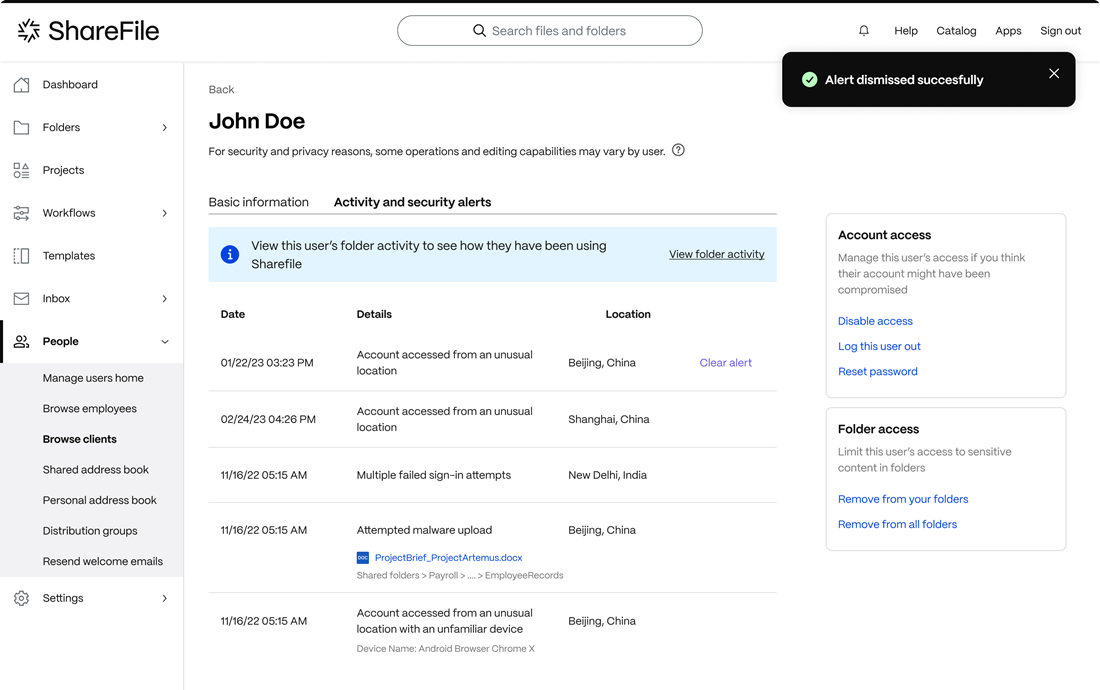Click the Projects sidebar icon
The width and height of the screenshot is (1100, 690).
[22, 170]
